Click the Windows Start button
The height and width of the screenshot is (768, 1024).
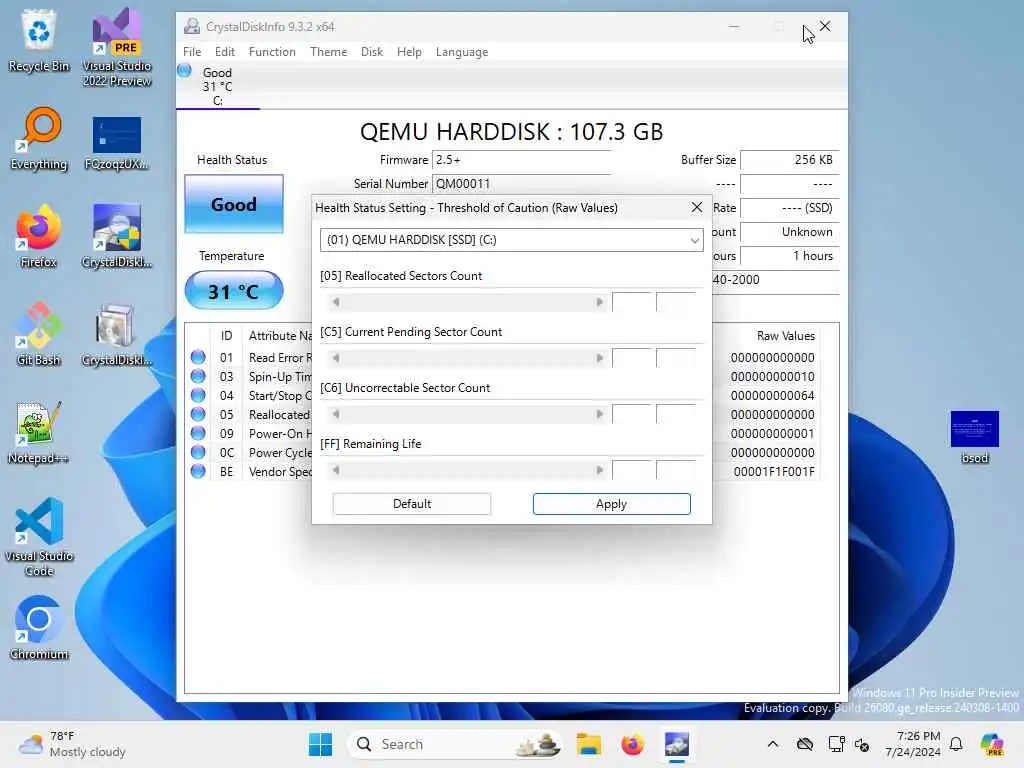pyautogui.click(x=320, y=744)
